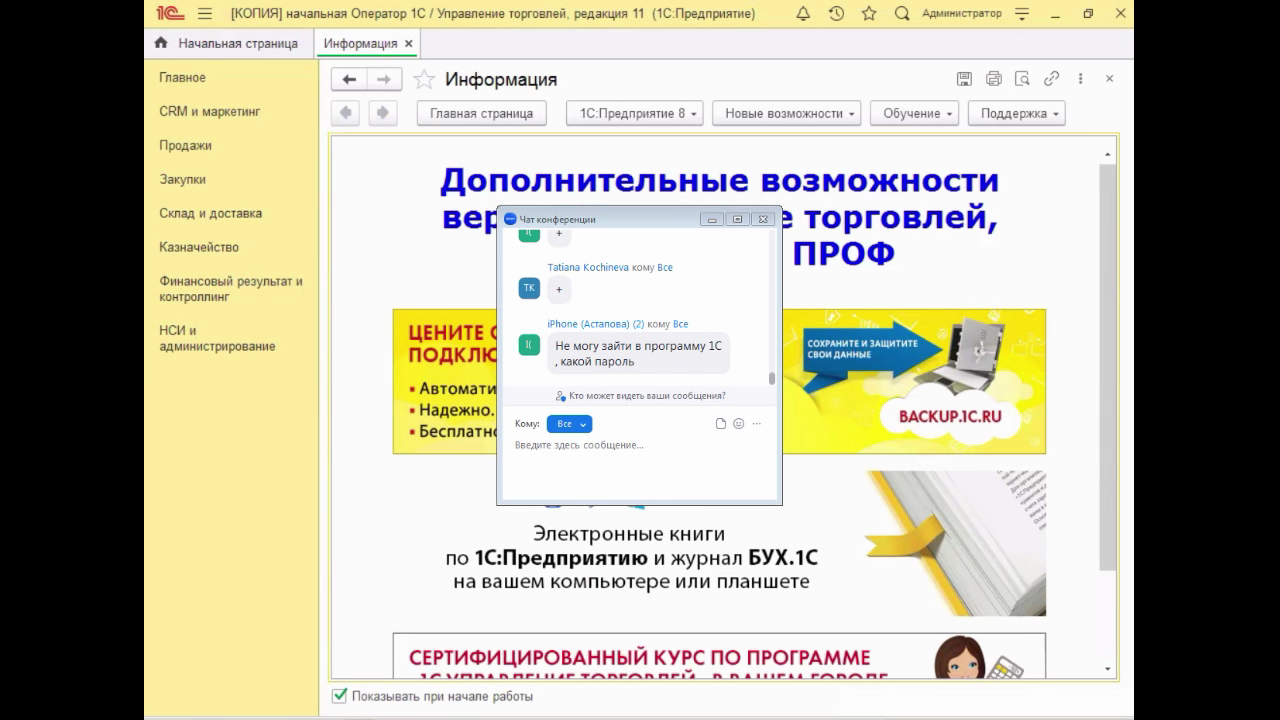Click the chat message input field
The height and width of the screenshot is (720, 1280).
(x=640, y=465)
